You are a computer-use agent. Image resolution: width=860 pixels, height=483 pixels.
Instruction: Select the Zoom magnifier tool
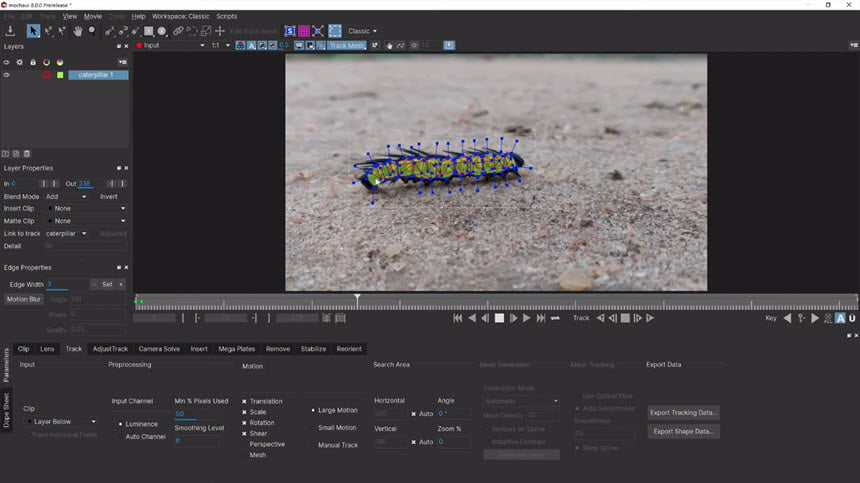pyautogui.click(x=92, y=31)
